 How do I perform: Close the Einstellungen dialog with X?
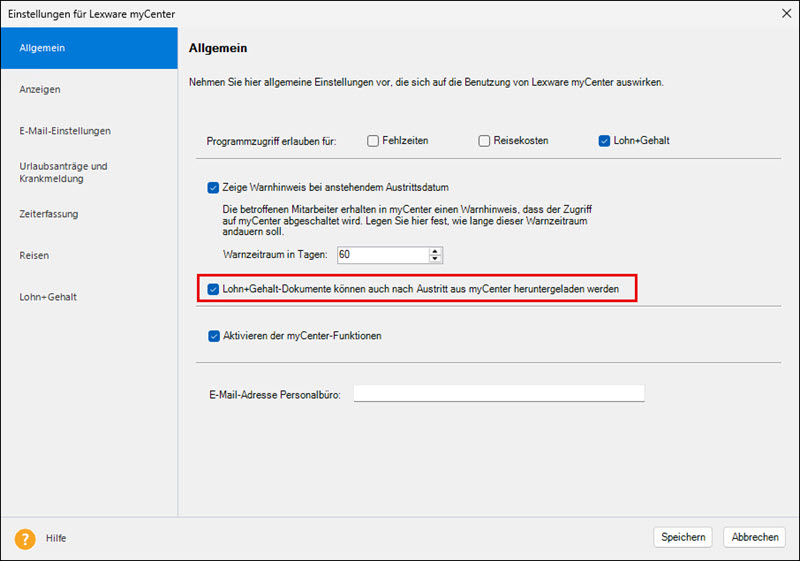[786, 13]
